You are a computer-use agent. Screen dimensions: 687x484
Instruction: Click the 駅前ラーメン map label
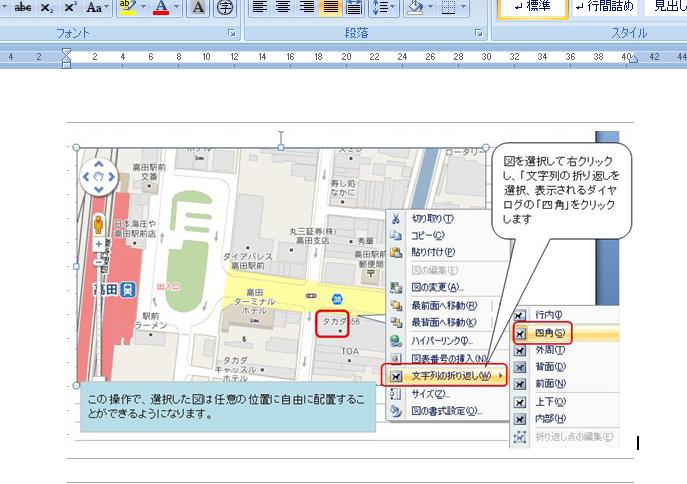click(151, 321)
